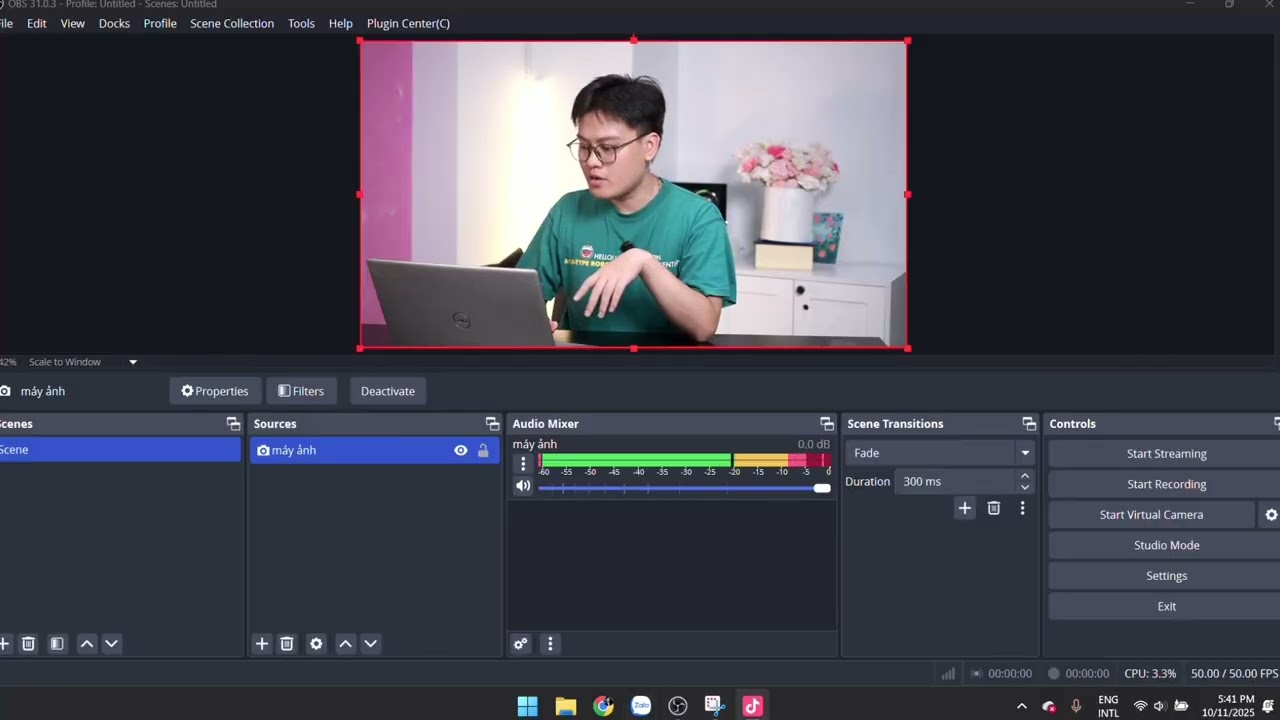Open source Filters button
Screen dimensions: 1280x720
(302, 391)
